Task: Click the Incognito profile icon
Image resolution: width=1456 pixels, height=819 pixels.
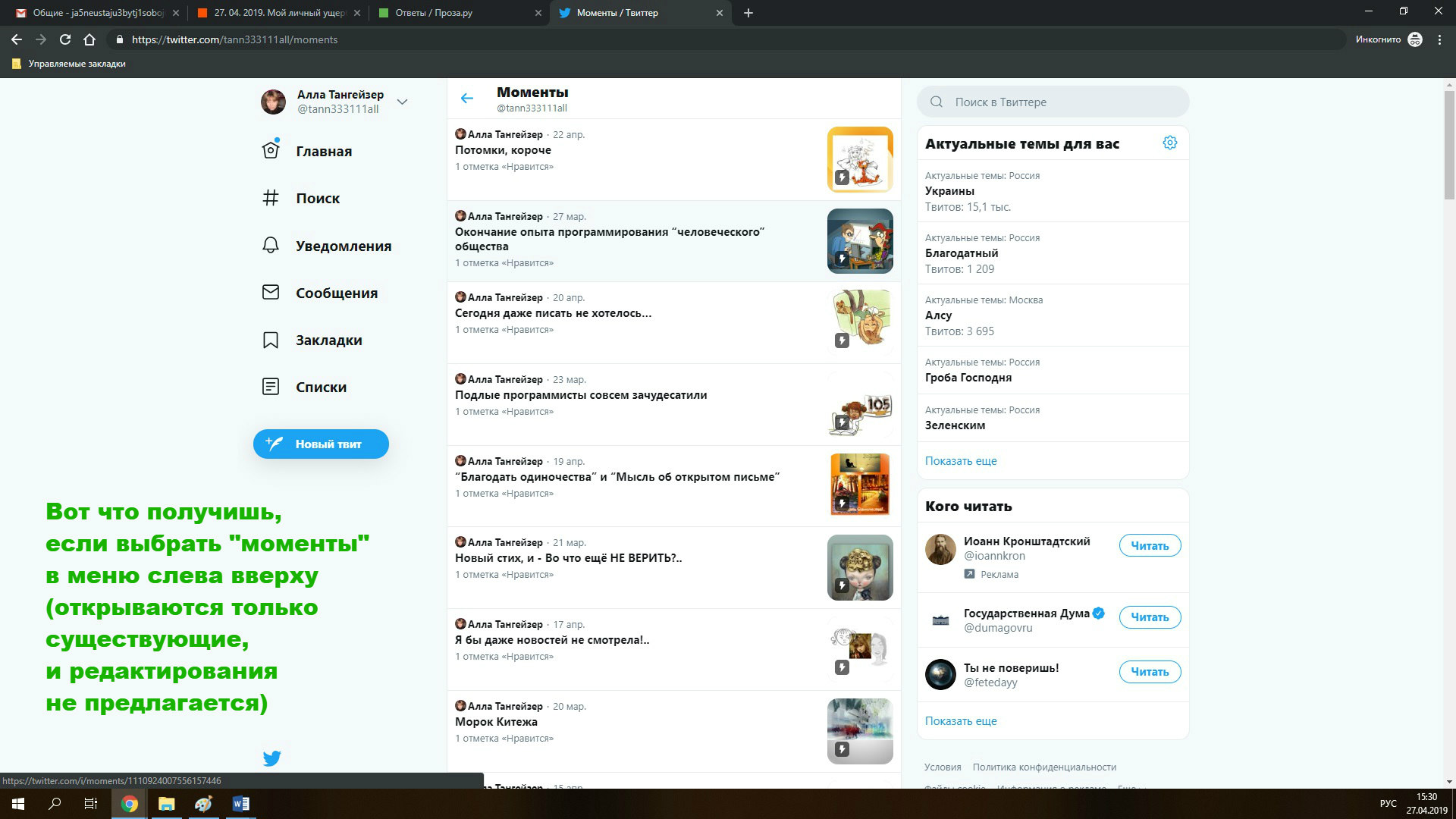Action: click(x=1415, y=39)
